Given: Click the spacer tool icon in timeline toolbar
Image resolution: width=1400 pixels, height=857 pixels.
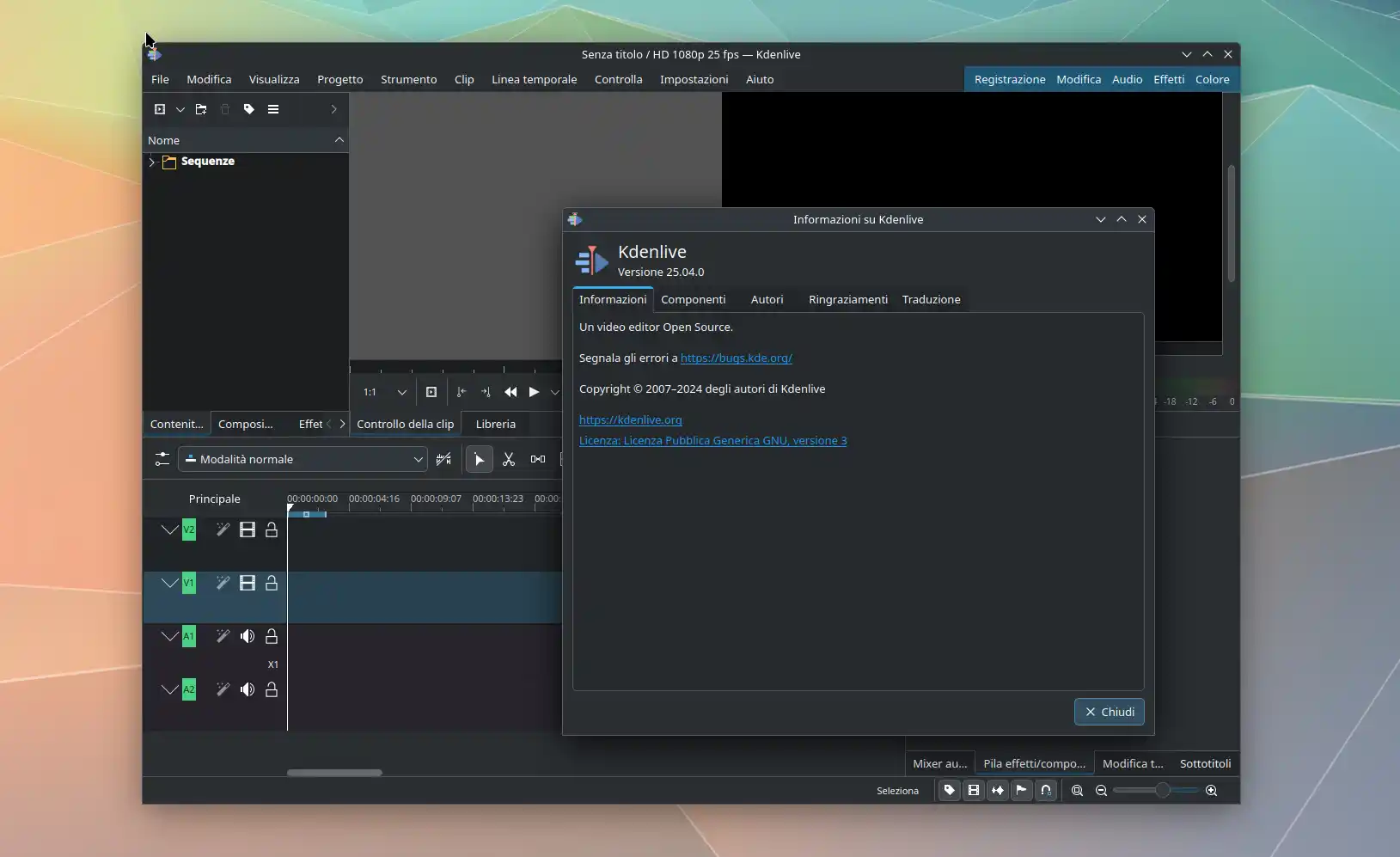Looking at the screenshot, I should coord(538,460).
